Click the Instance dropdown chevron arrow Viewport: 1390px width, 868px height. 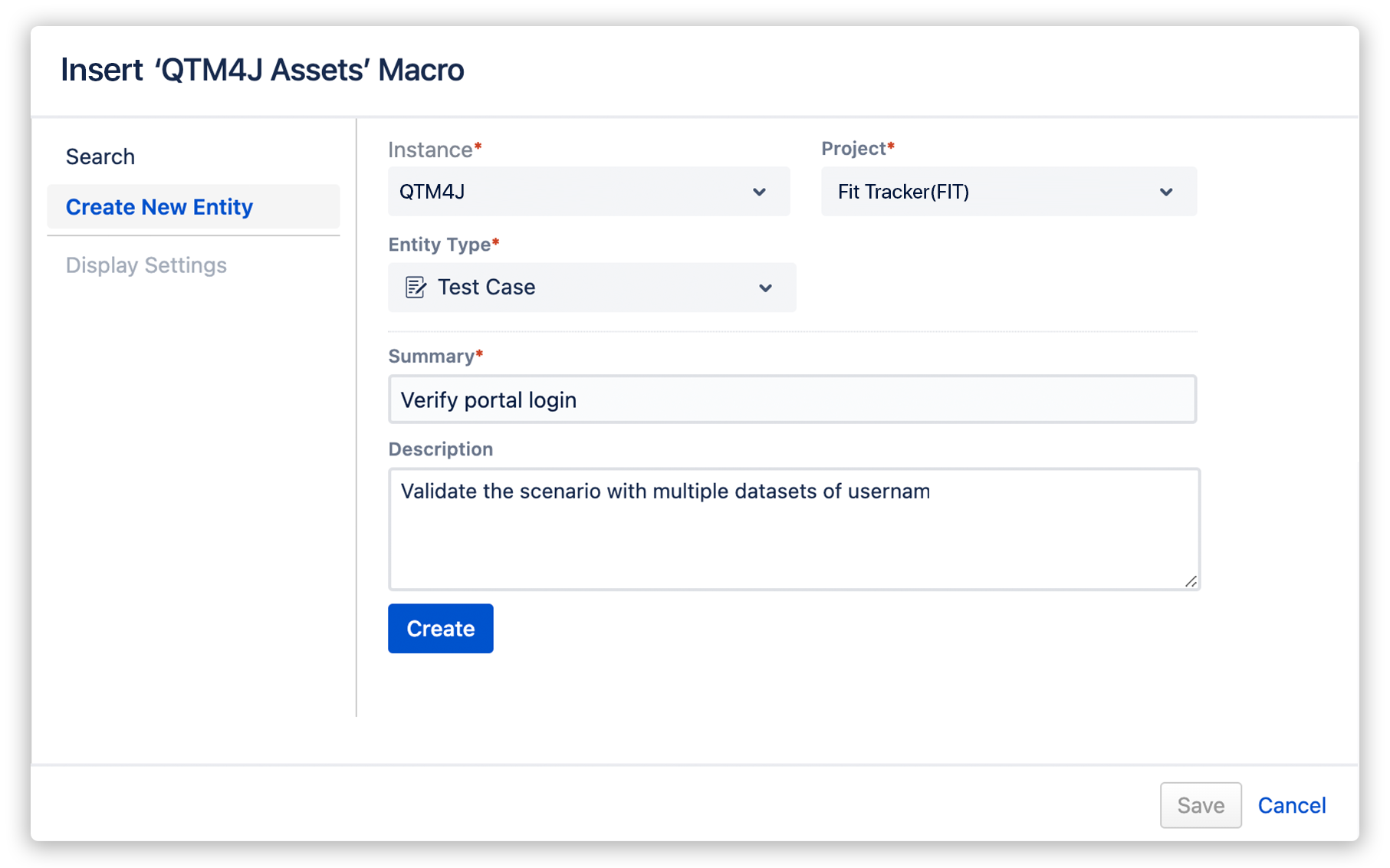tap(759, 192)
